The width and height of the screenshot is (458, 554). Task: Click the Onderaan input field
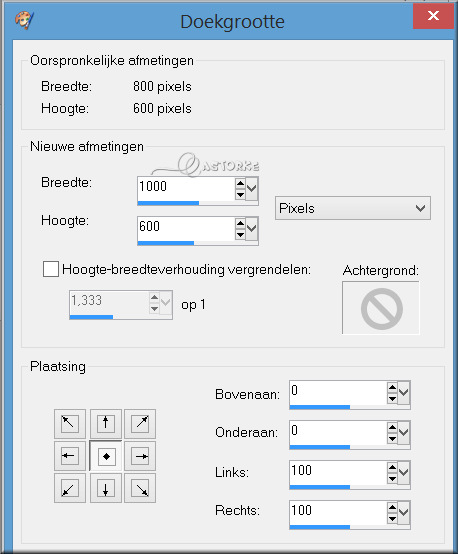pyautogui.click(x=338, y=432)
